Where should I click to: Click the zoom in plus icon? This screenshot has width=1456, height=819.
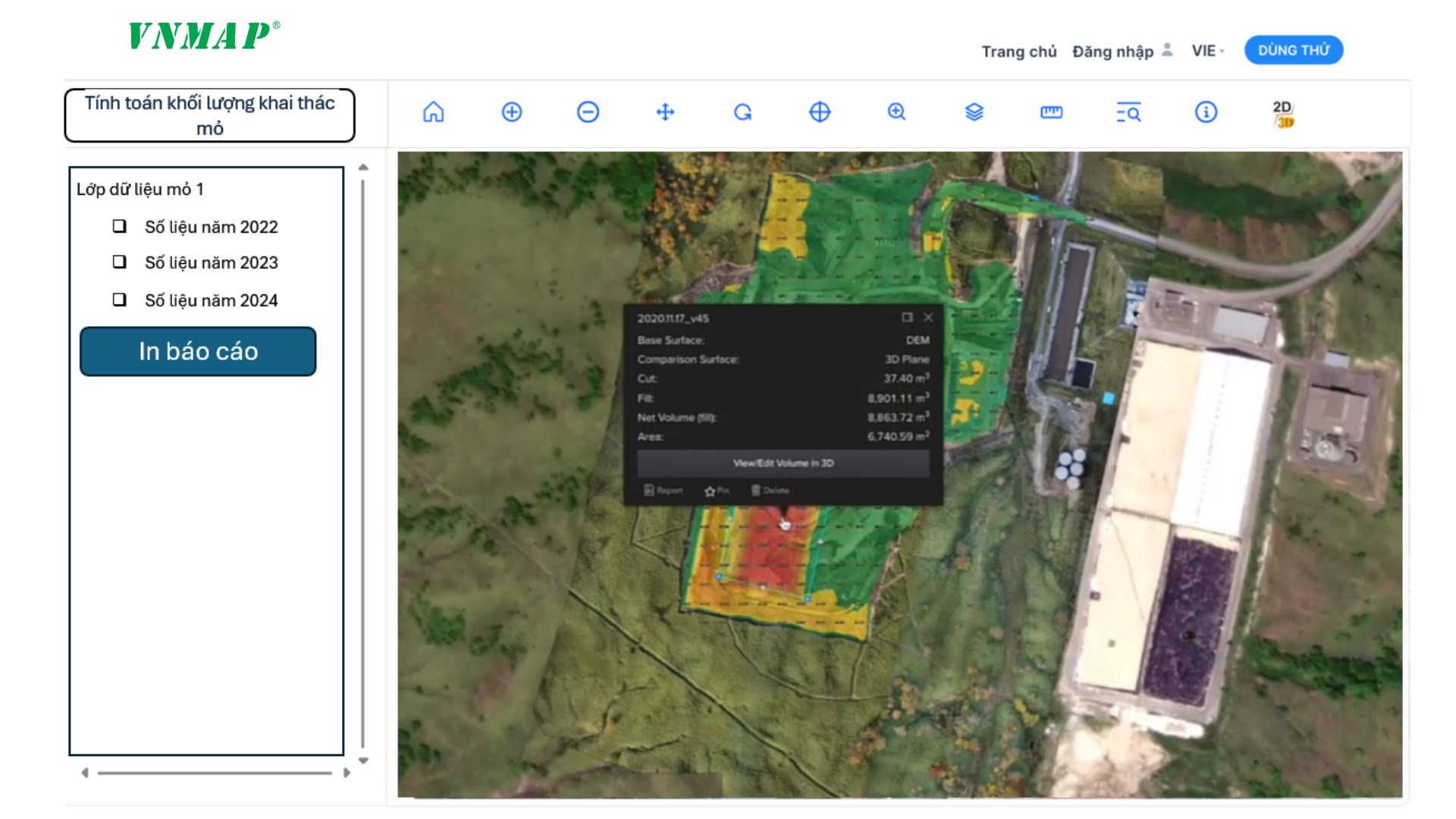pos(512,112)
